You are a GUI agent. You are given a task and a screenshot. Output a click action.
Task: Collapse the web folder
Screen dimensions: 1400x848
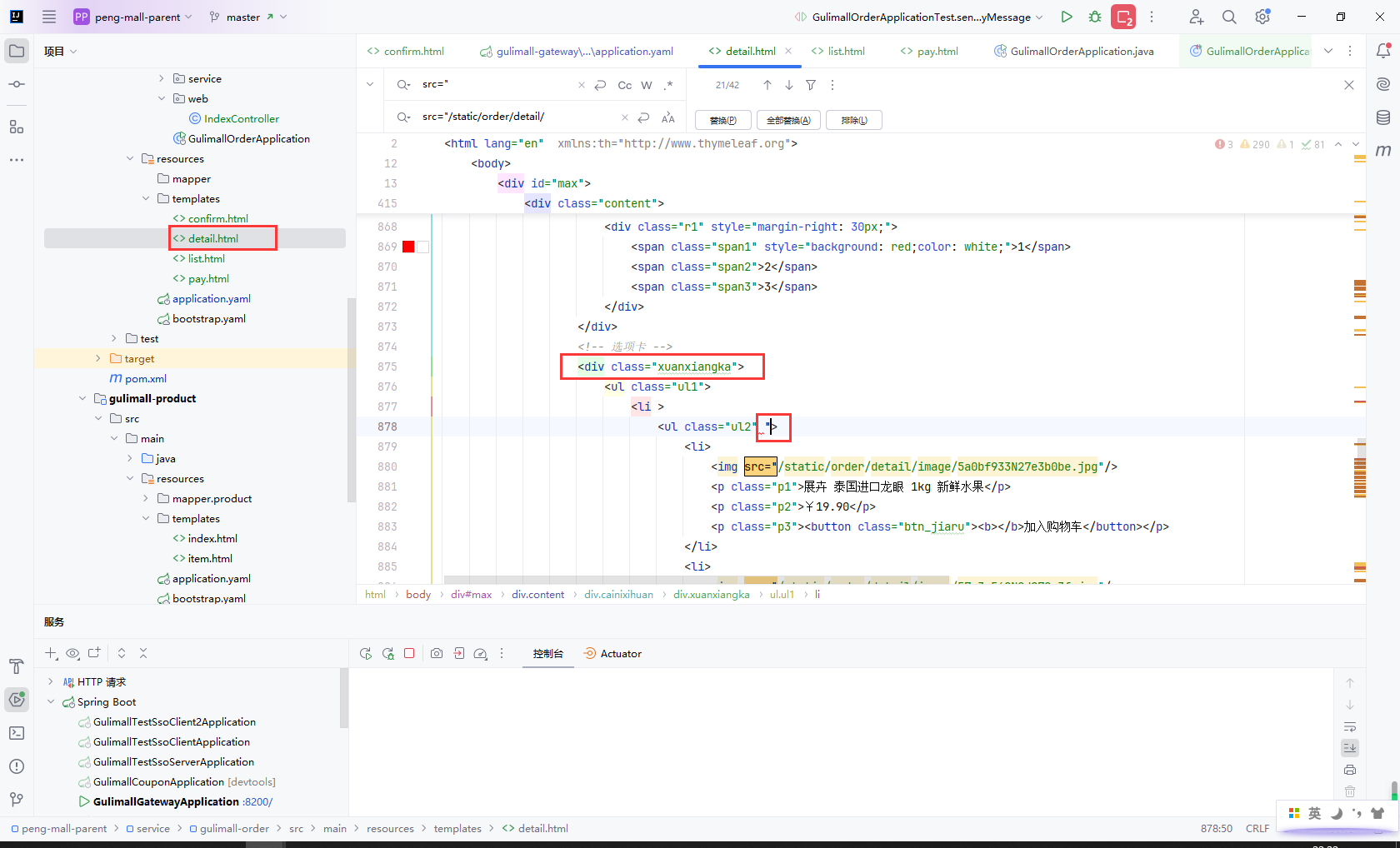tap(162, 98)
